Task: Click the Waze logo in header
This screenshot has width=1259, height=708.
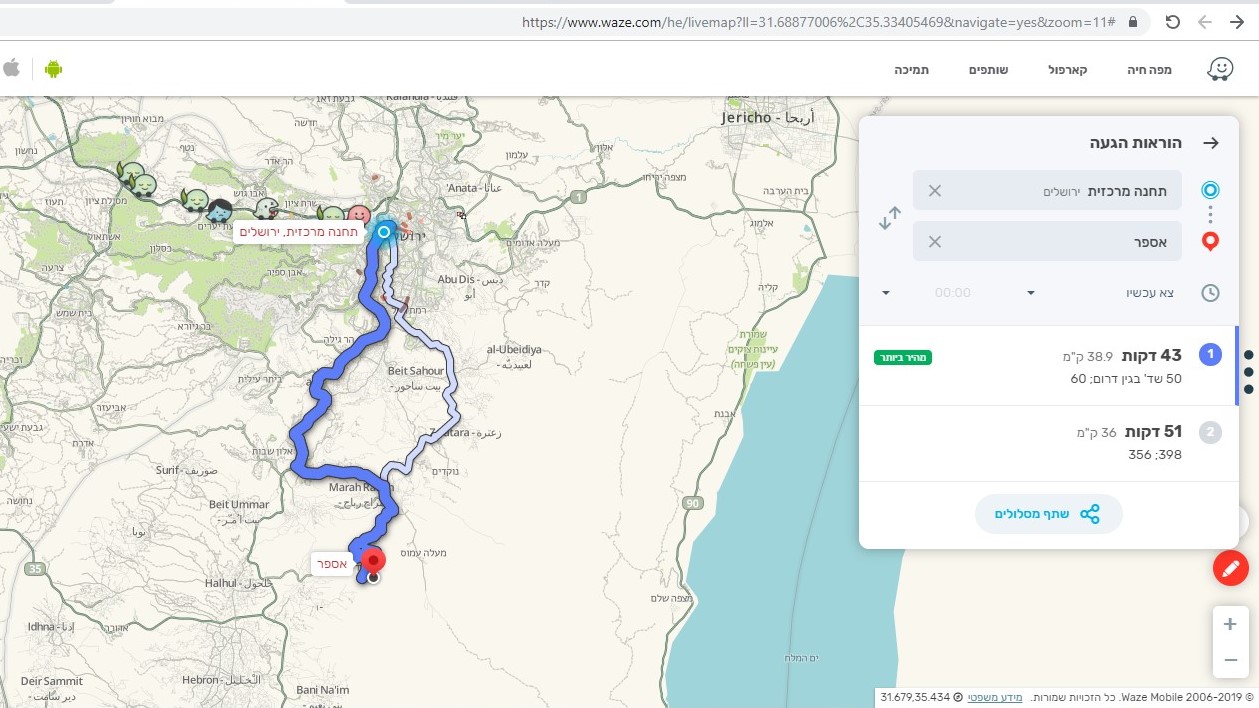Action: 1220,69
